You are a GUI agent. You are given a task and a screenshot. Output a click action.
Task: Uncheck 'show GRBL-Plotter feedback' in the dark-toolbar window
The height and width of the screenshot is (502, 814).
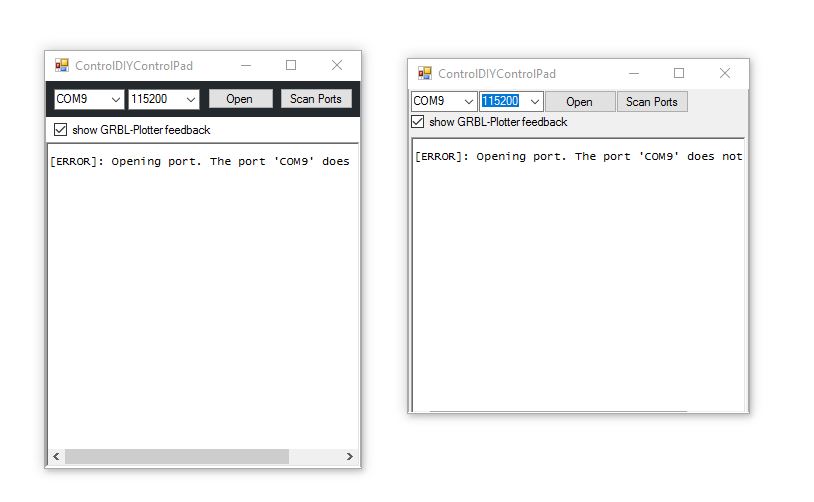click(61, 130)
